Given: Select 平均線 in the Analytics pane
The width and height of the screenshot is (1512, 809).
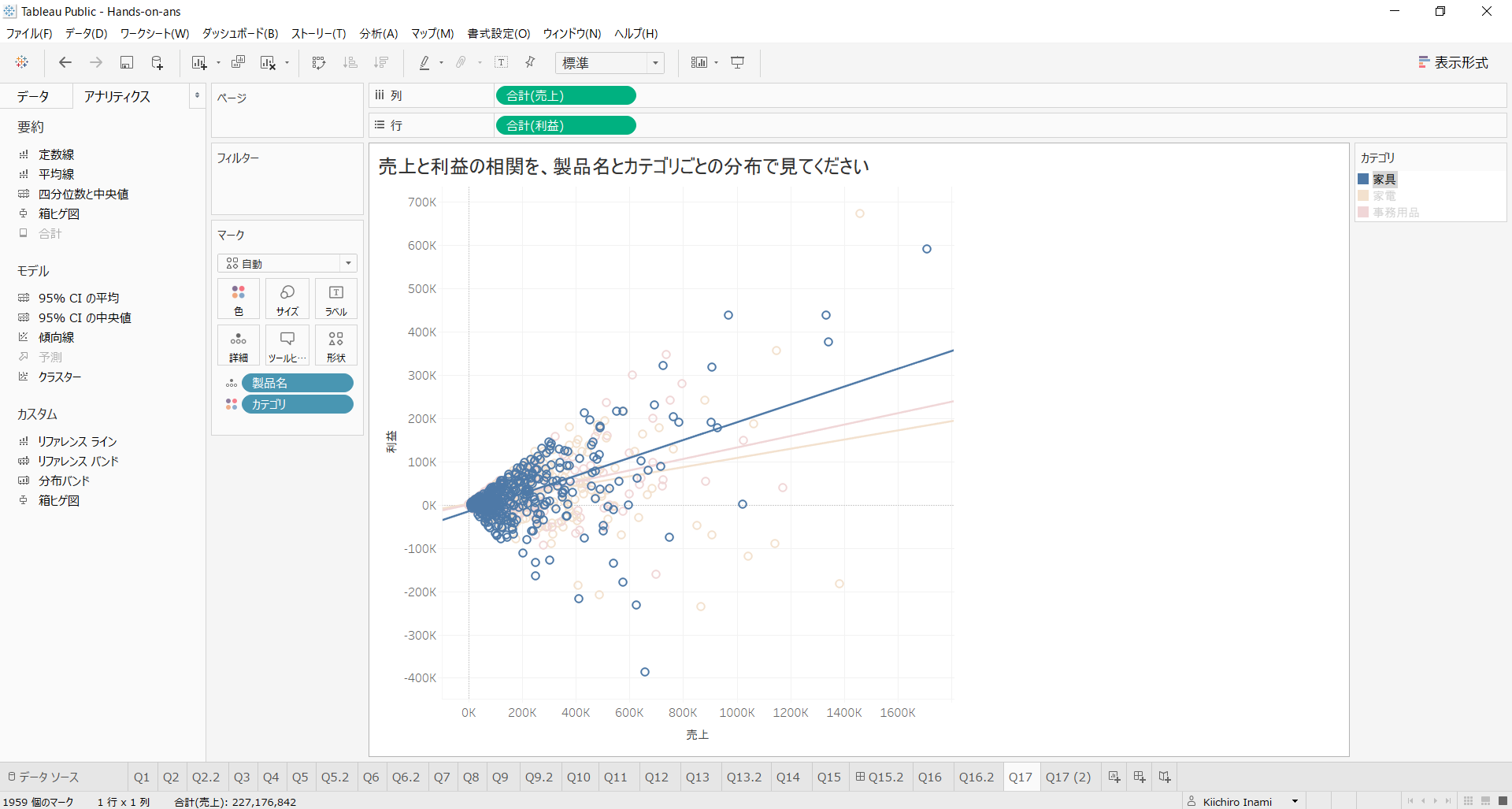Looking at the screenshot, I should pos(57,174).
